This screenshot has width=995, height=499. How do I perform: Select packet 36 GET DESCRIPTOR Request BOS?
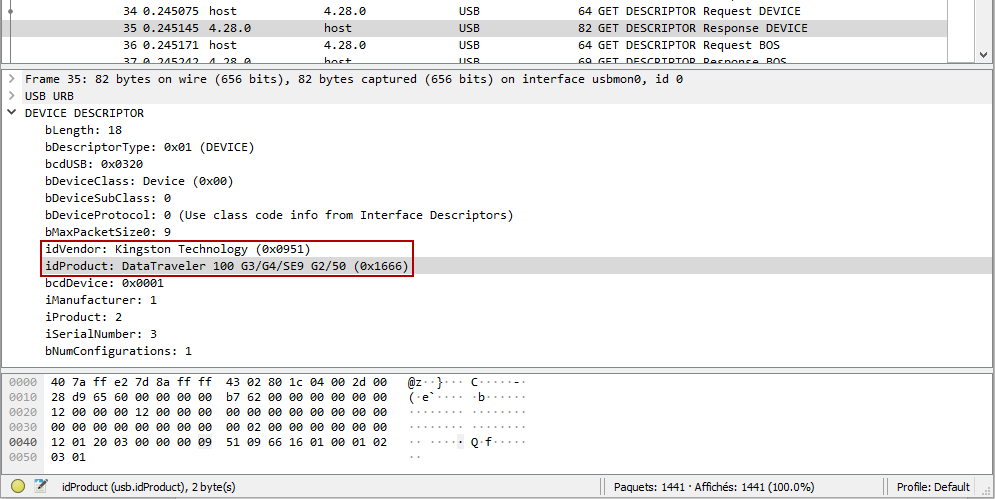pyautogui.click(x=475, y=45)
